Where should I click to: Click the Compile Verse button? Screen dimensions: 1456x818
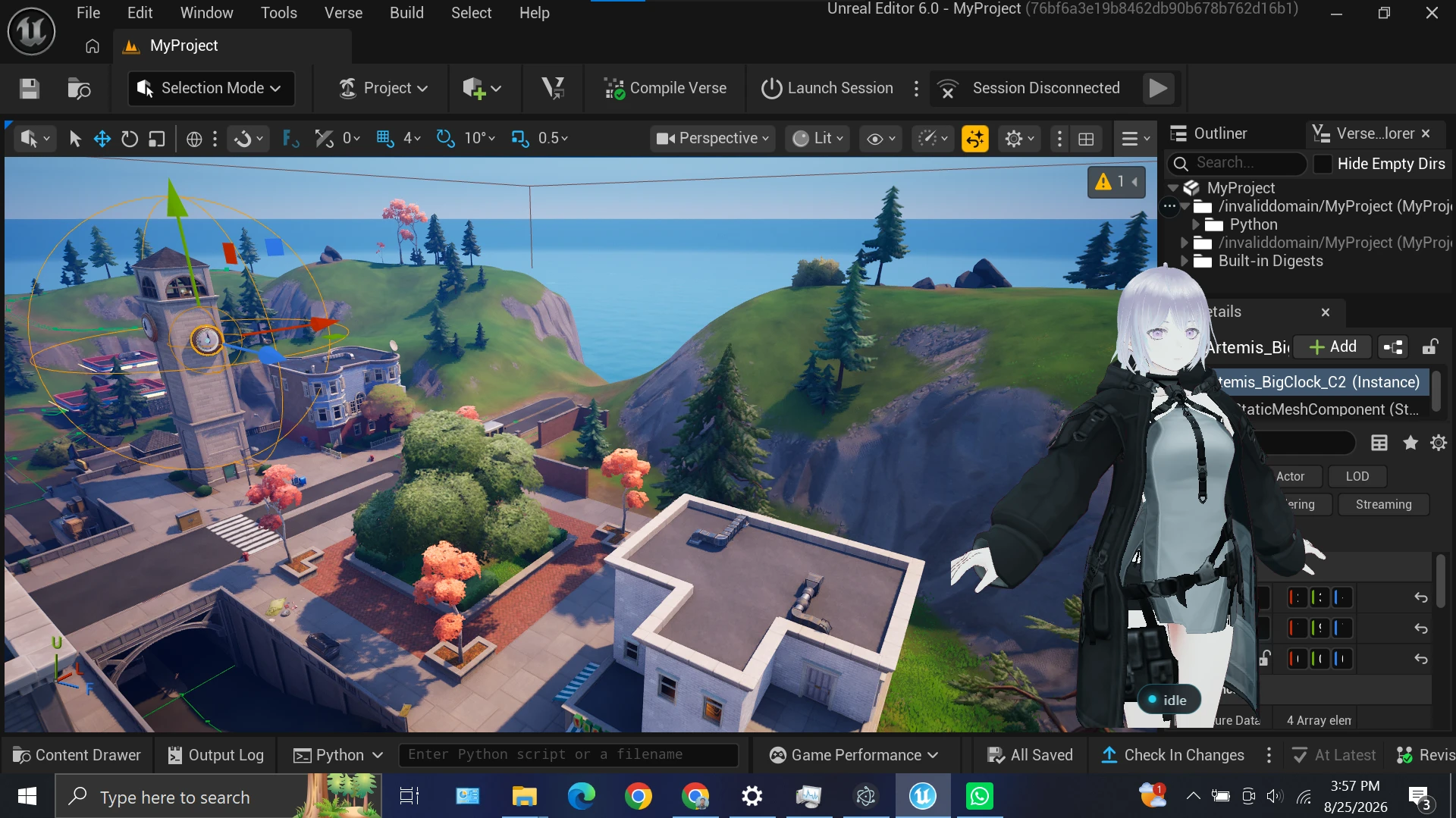click(x=665, y=89)
